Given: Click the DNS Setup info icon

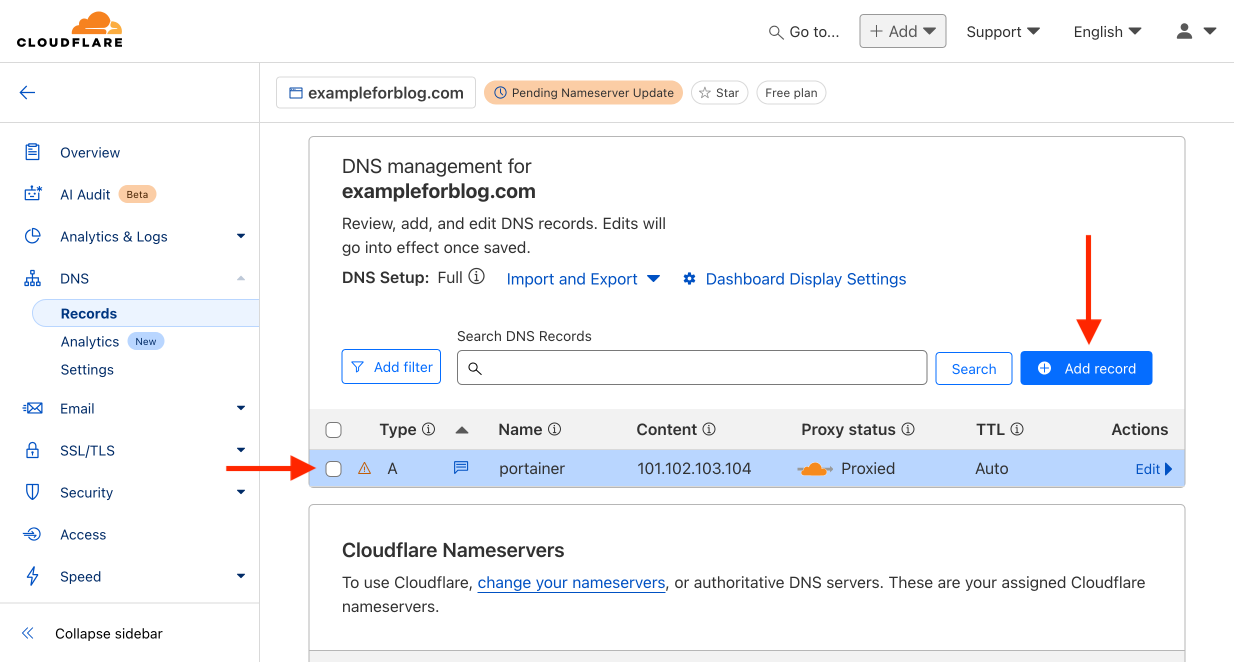Looking at the screenshot, I should (x=477, y=277).
